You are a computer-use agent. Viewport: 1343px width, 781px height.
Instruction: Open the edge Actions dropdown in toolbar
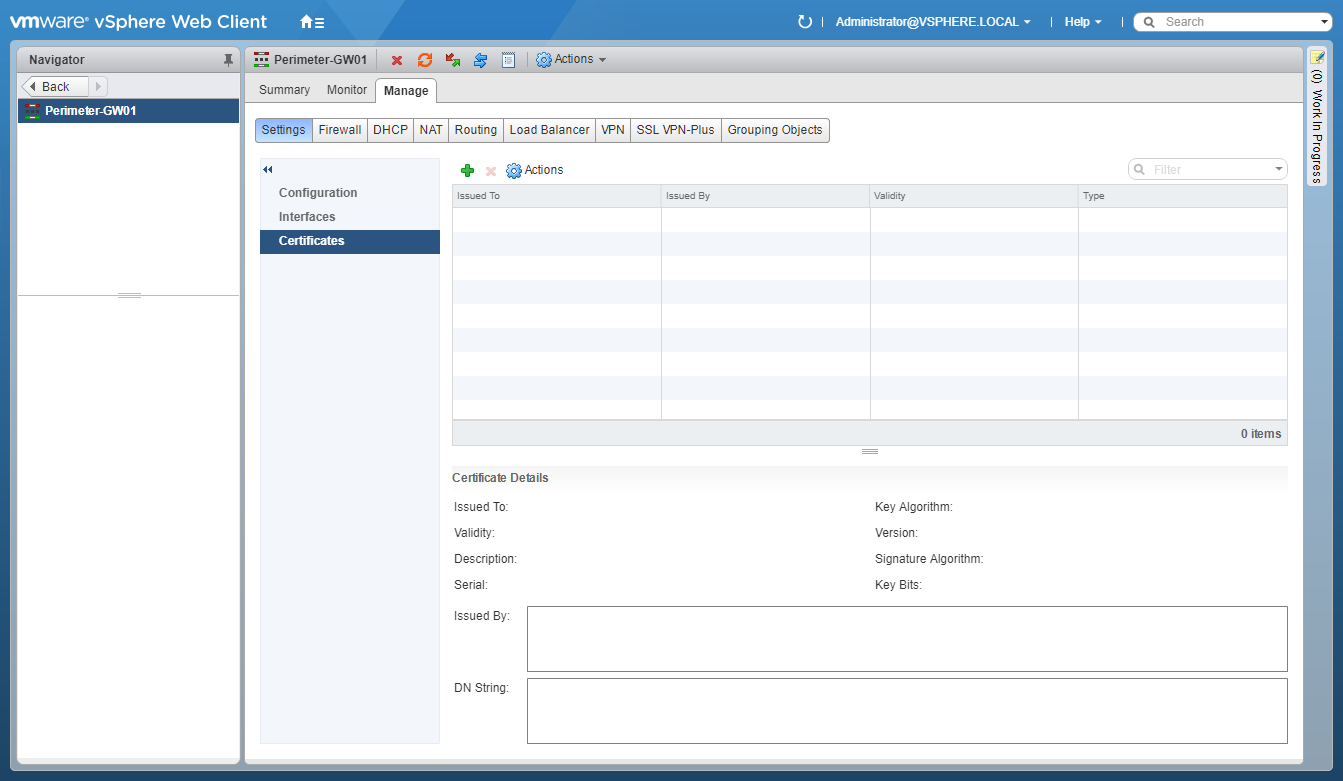[x=572, y=60]
